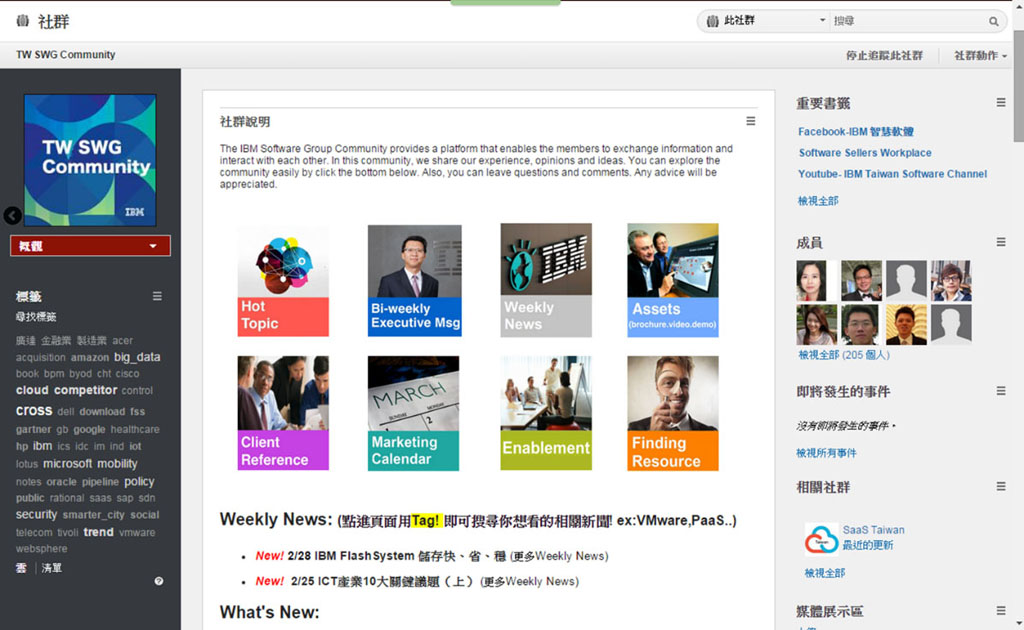Click the search magnifier icon
Image resolution: width=1024 pixels, height=630 pixels.
(993, 22)
